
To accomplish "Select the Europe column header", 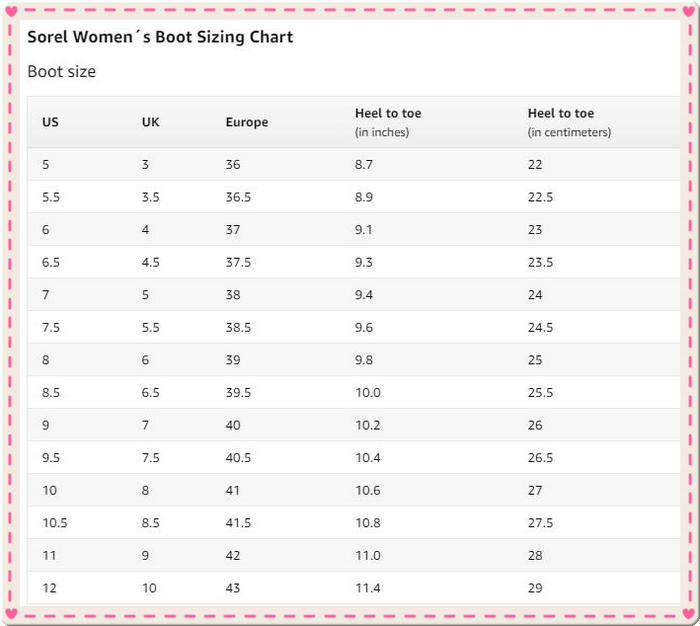I will click(247, 122).
